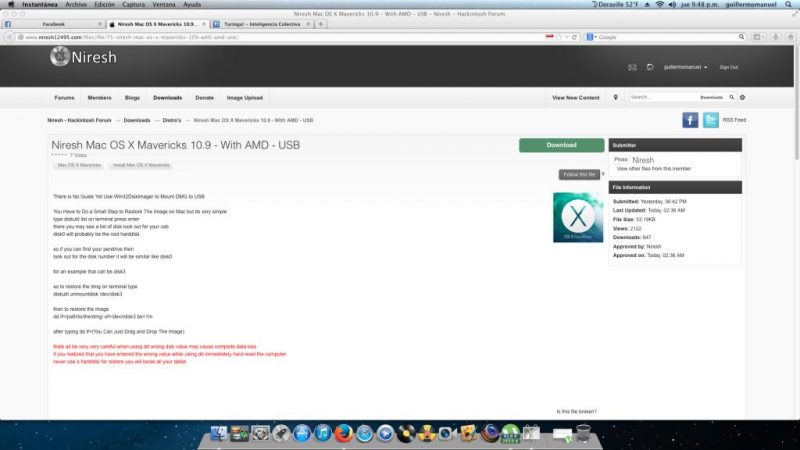The width and height of the screenshot is (800, 450).
Task: Open the Firefox downloads arrow button
Action: pos(776,37)
